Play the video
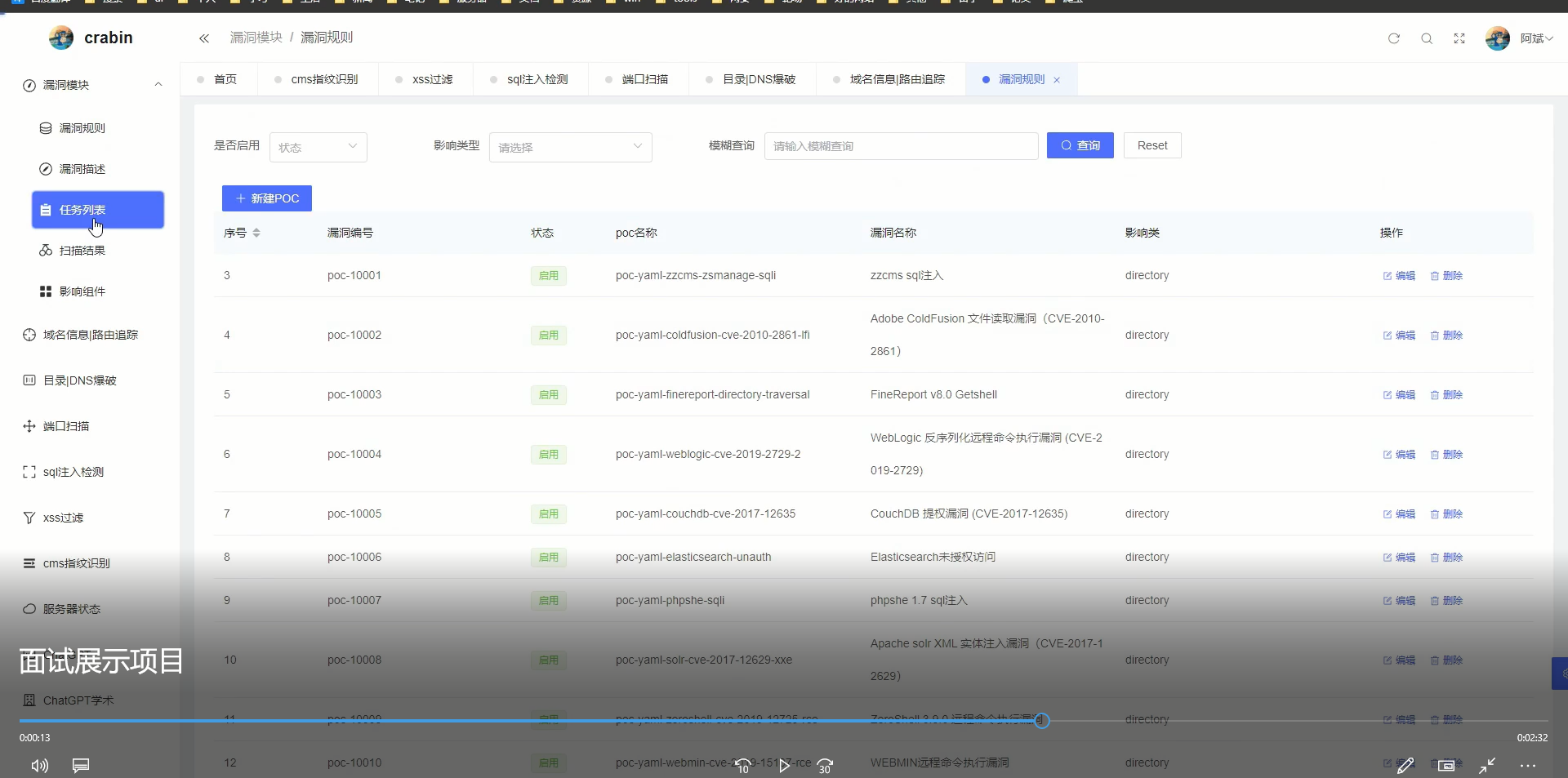The height and width of the screenshot is (778, 1568). click(x=784, y=766)
